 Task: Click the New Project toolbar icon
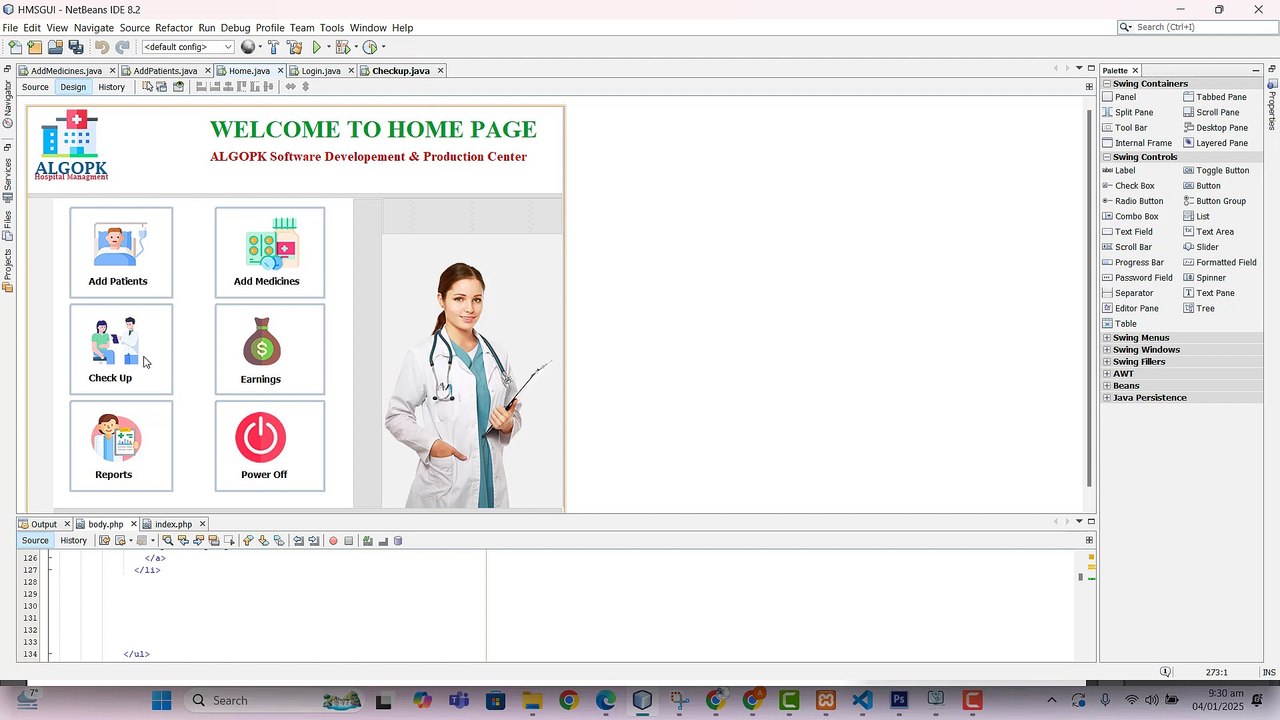(35, 47)
